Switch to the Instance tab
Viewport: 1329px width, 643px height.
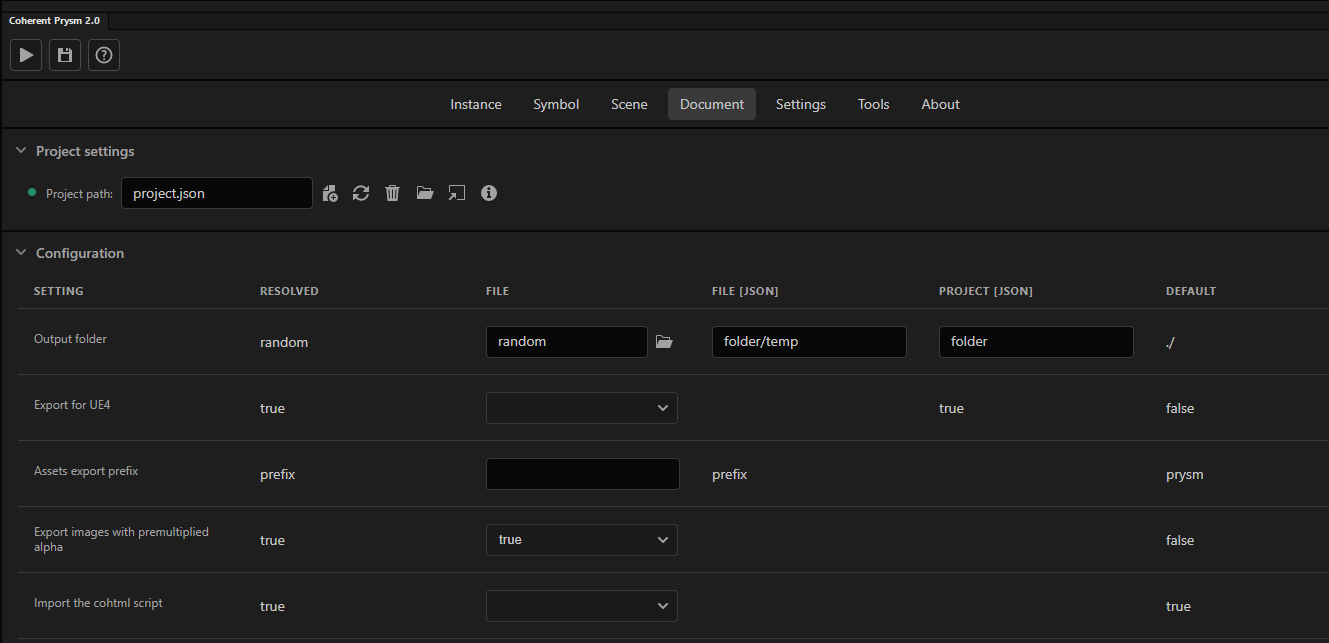point(476,104)
